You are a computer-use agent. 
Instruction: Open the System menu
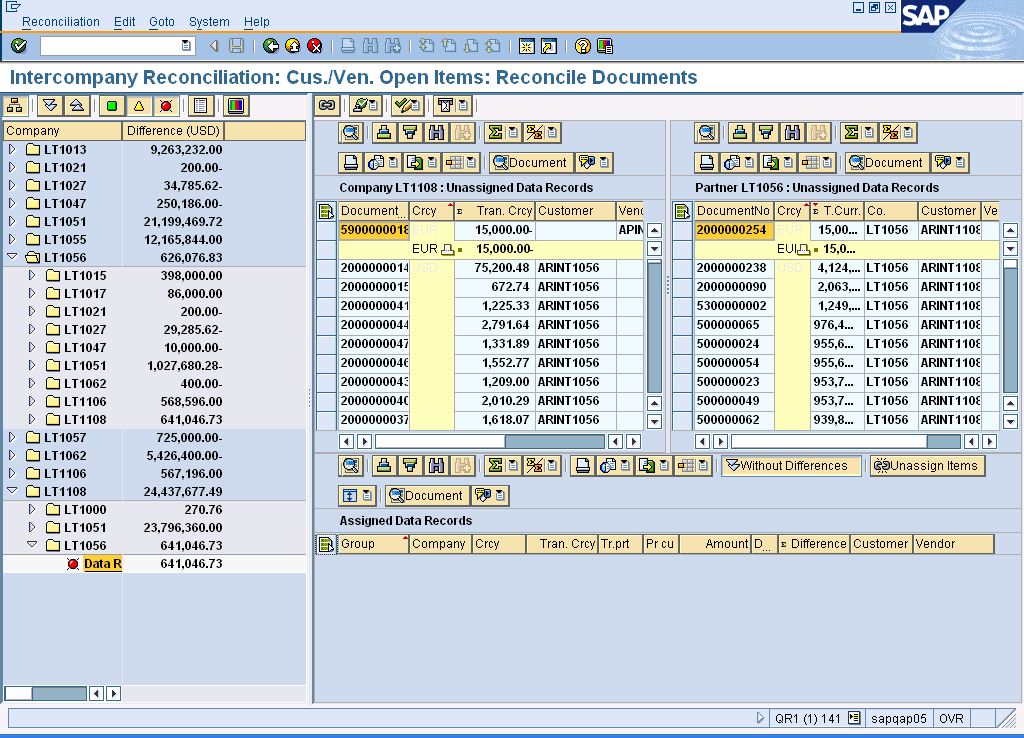point(209,22)
